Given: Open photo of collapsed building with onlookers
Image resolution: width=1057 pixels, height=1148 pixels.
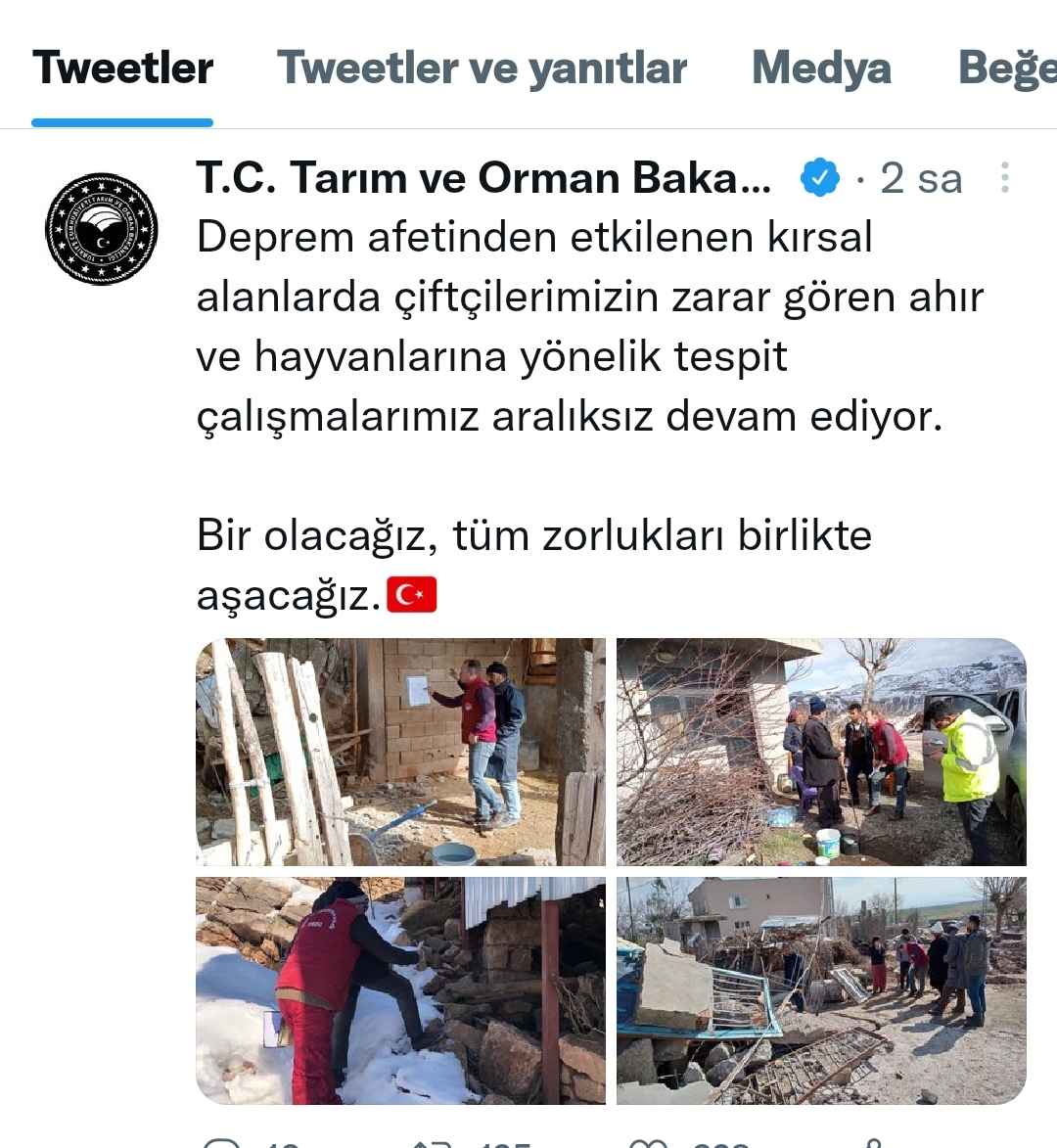Looking at the screenshot, I should 821,989.
